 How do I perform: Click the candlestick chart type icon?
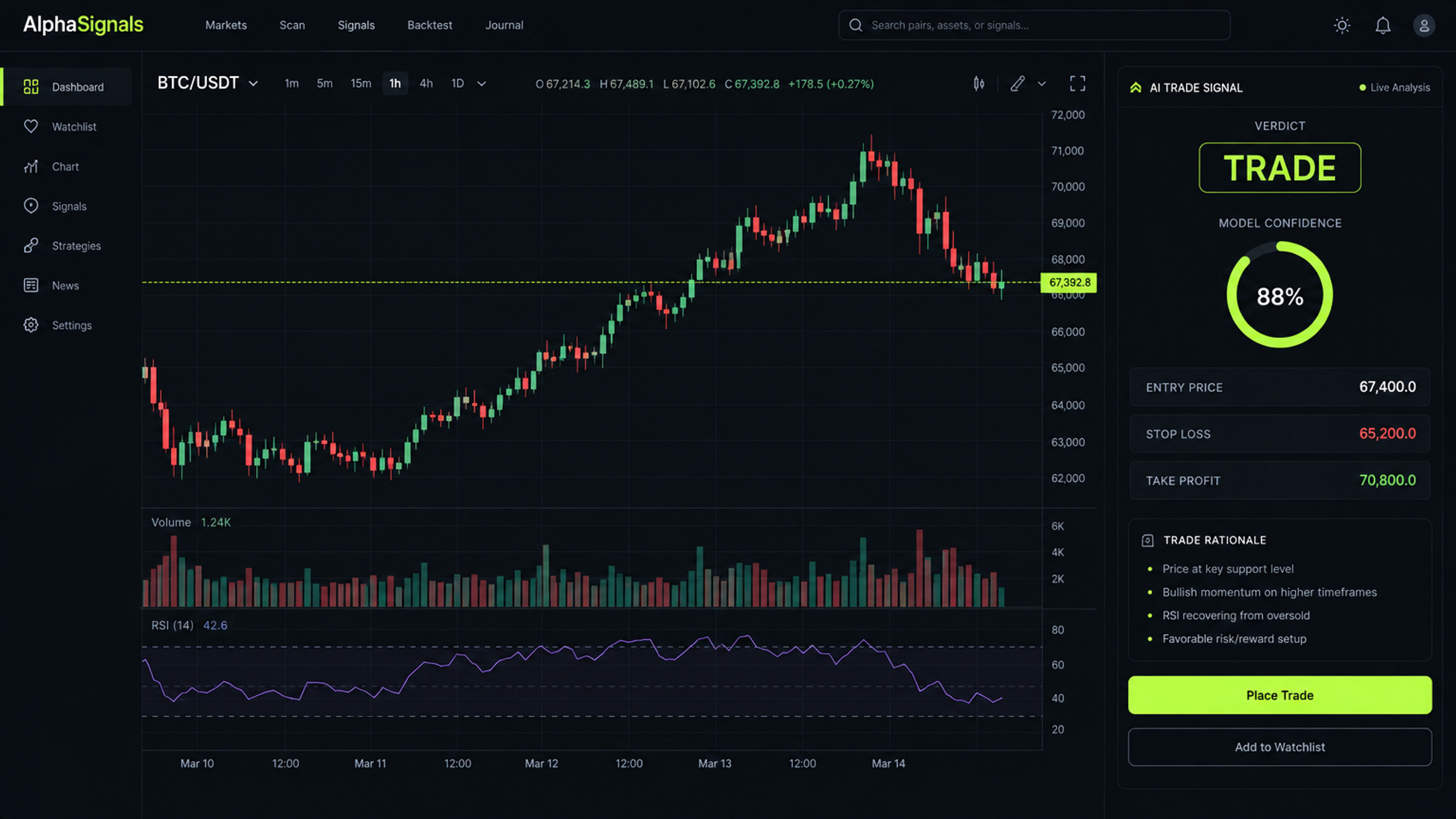(978, 84)
